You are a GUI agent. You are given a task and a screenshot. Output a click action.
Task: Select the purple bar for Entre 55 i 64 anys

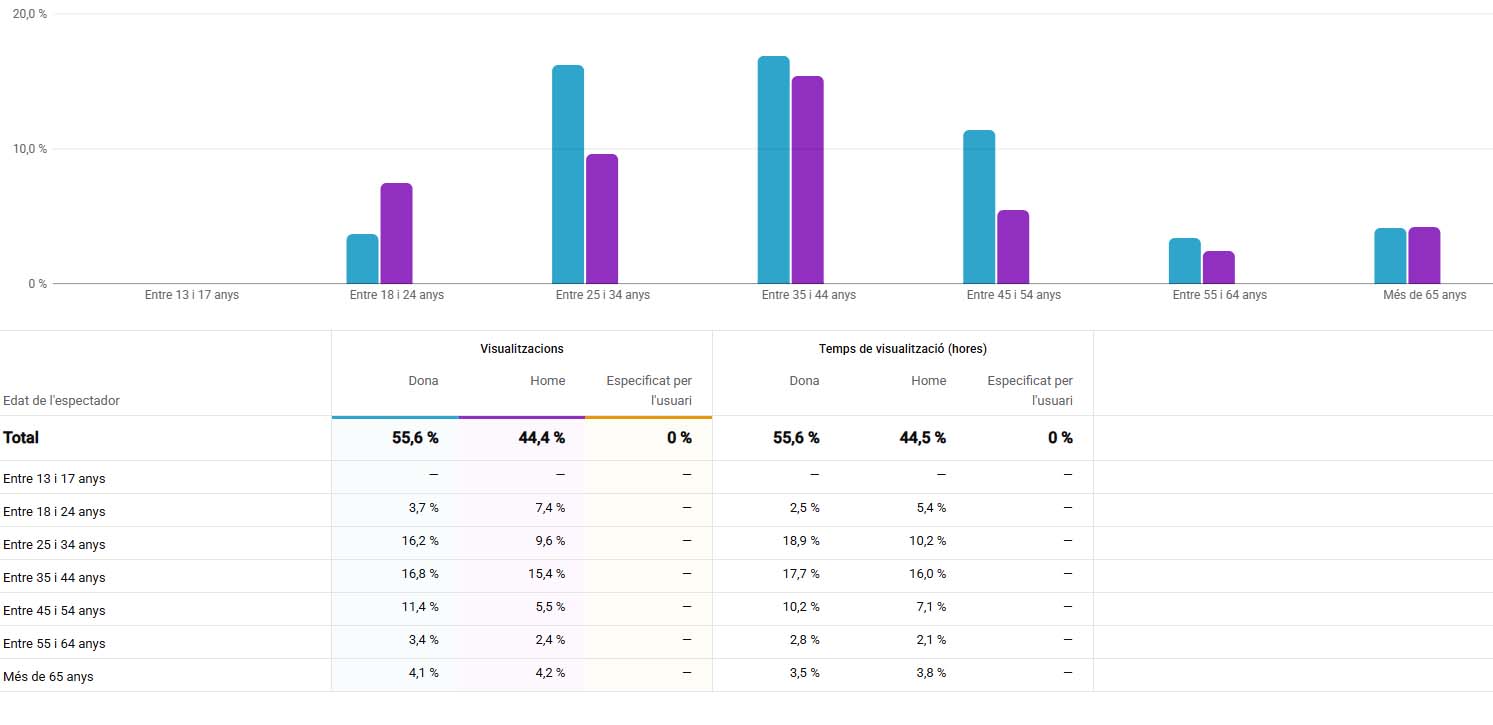tap(1218, 267)
